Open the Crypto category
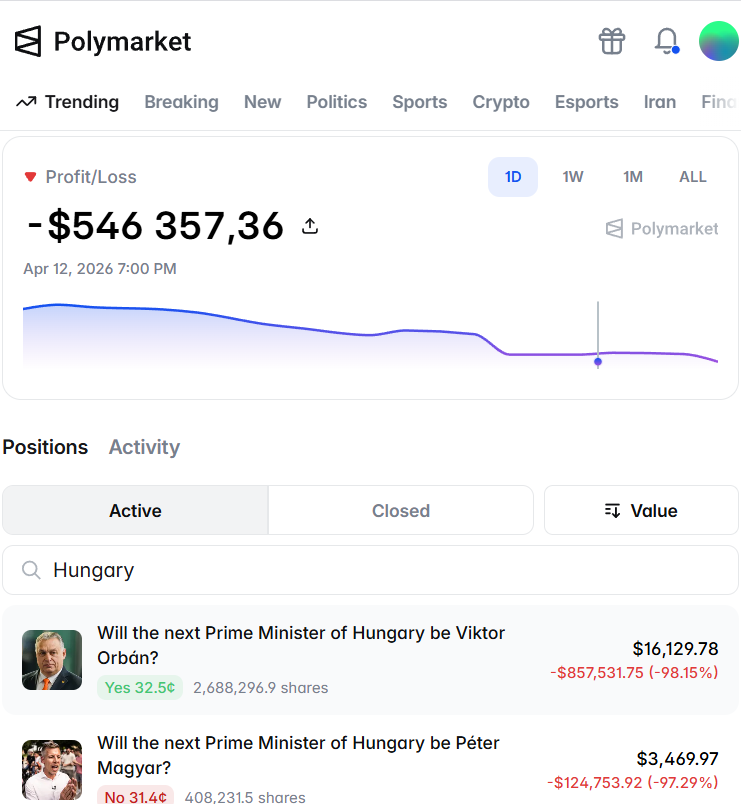Image resolution: width=741 pixels, height=804 pixels. pyautogui.click(x=501, y=102)
